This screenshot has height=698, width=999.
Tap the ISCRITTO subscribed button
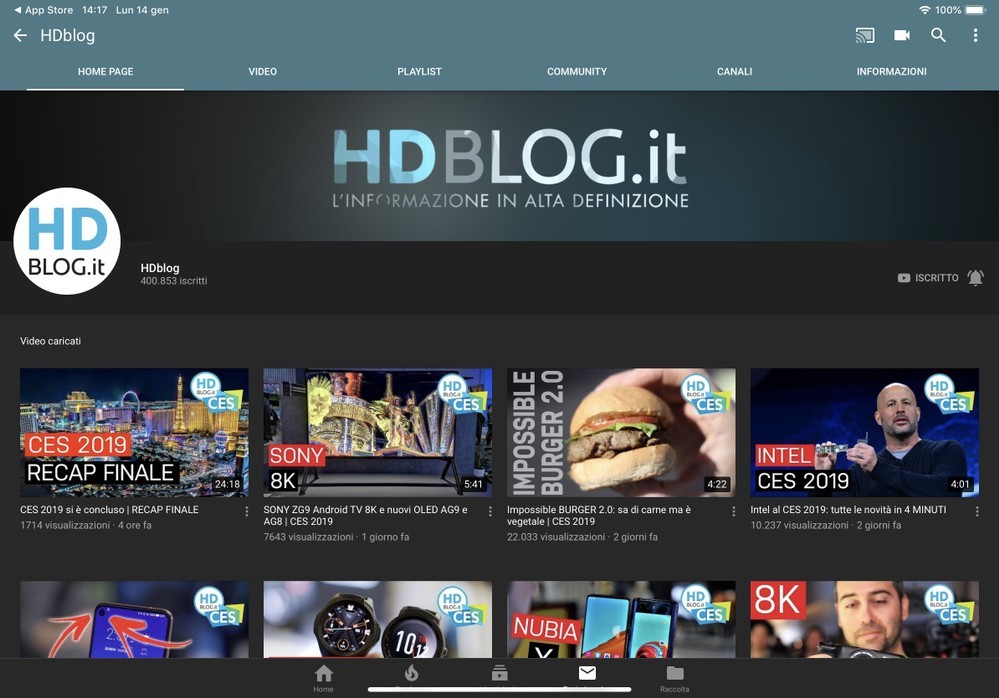(928, 278)
